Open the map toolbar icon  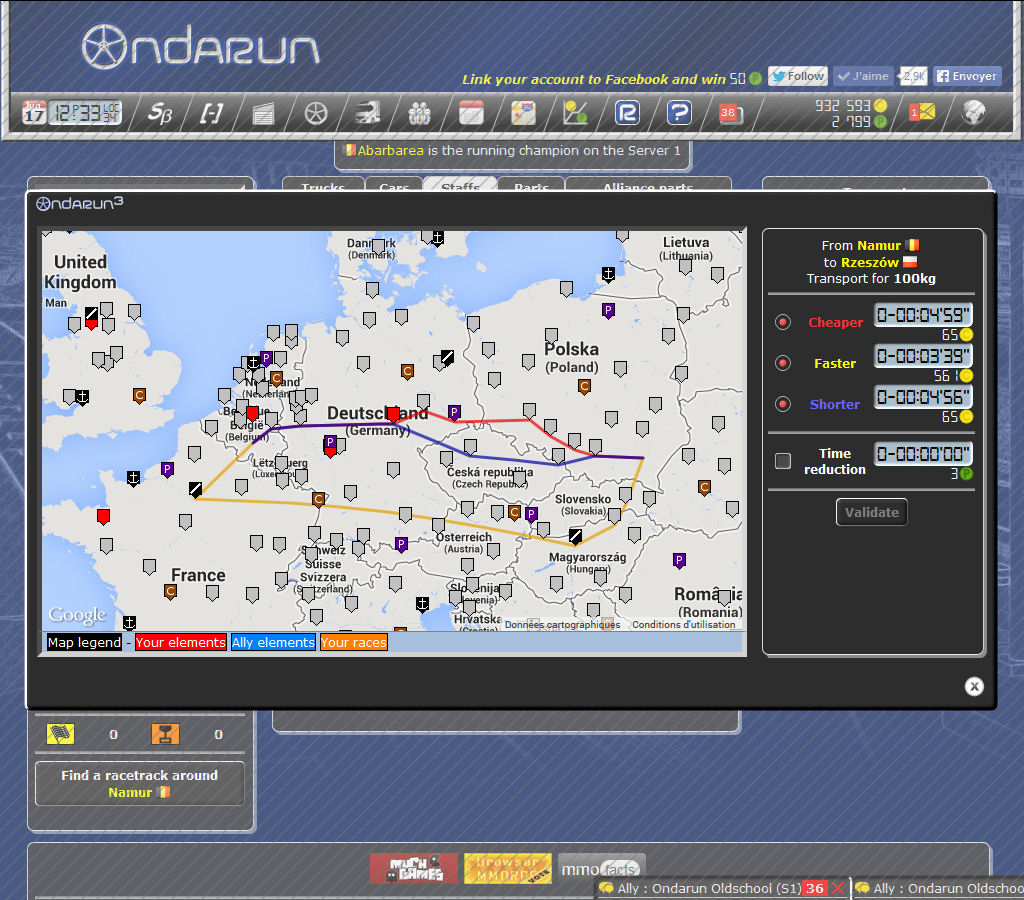point(523,113)
